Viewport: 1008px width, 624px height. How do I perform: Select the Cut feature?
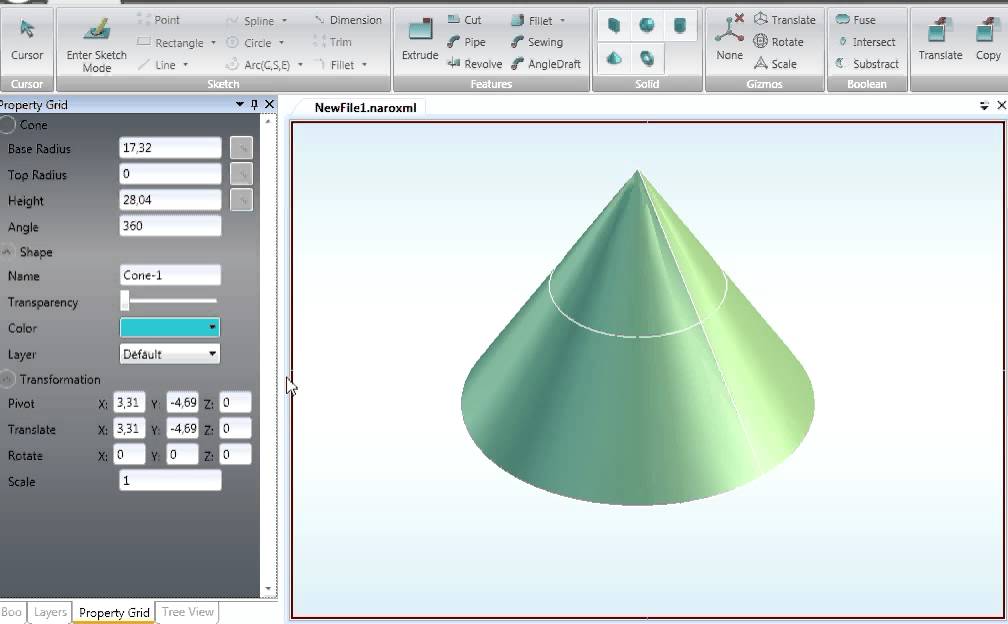[464, 20]
